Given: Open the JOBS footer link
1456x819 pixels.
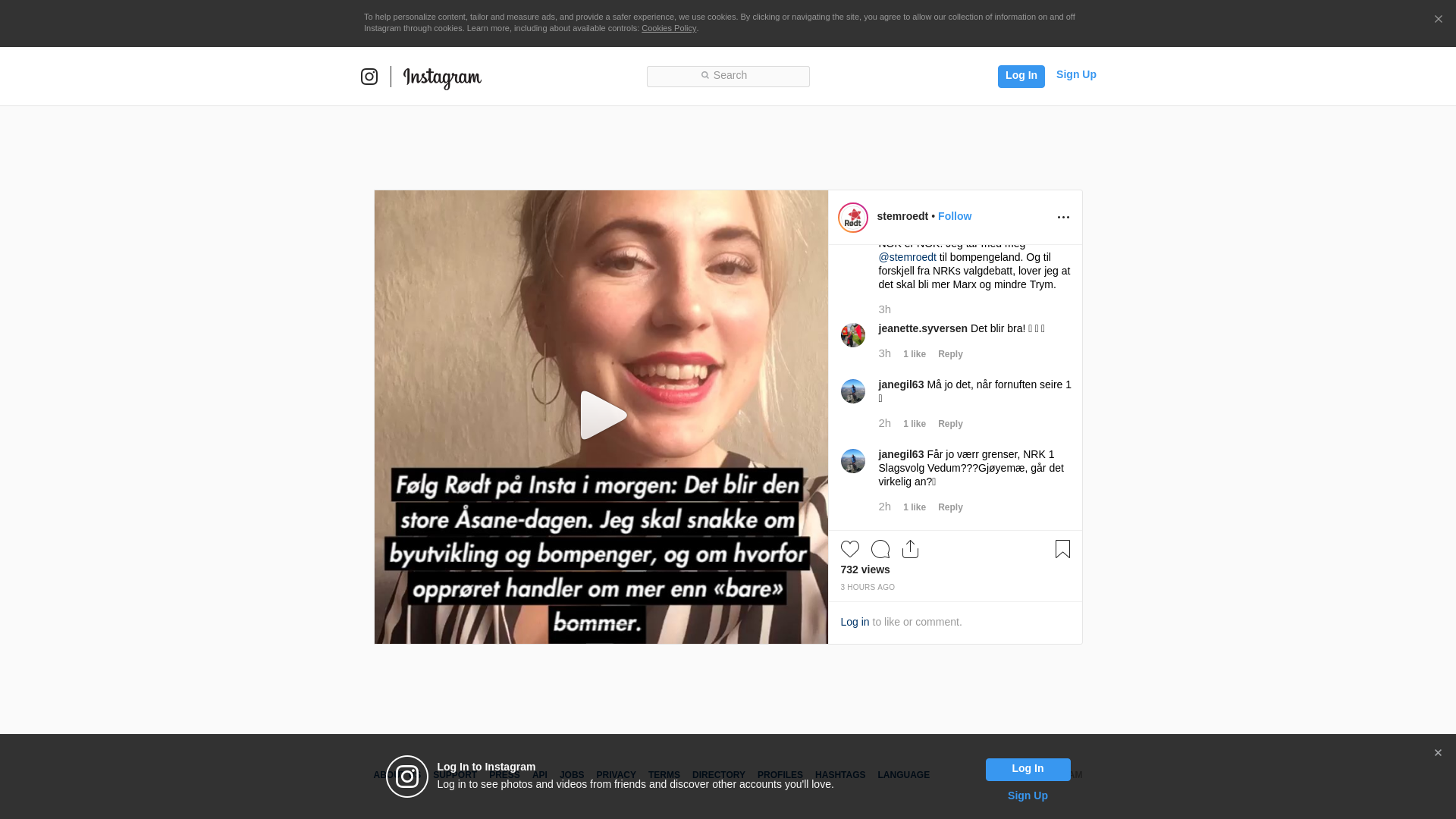Looking at the screenshot, I should [x=572, y=775].
